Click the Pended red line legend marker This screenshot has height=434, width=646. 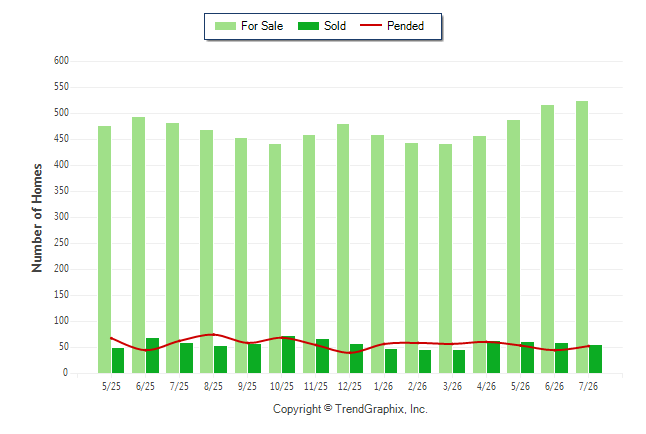371,25
